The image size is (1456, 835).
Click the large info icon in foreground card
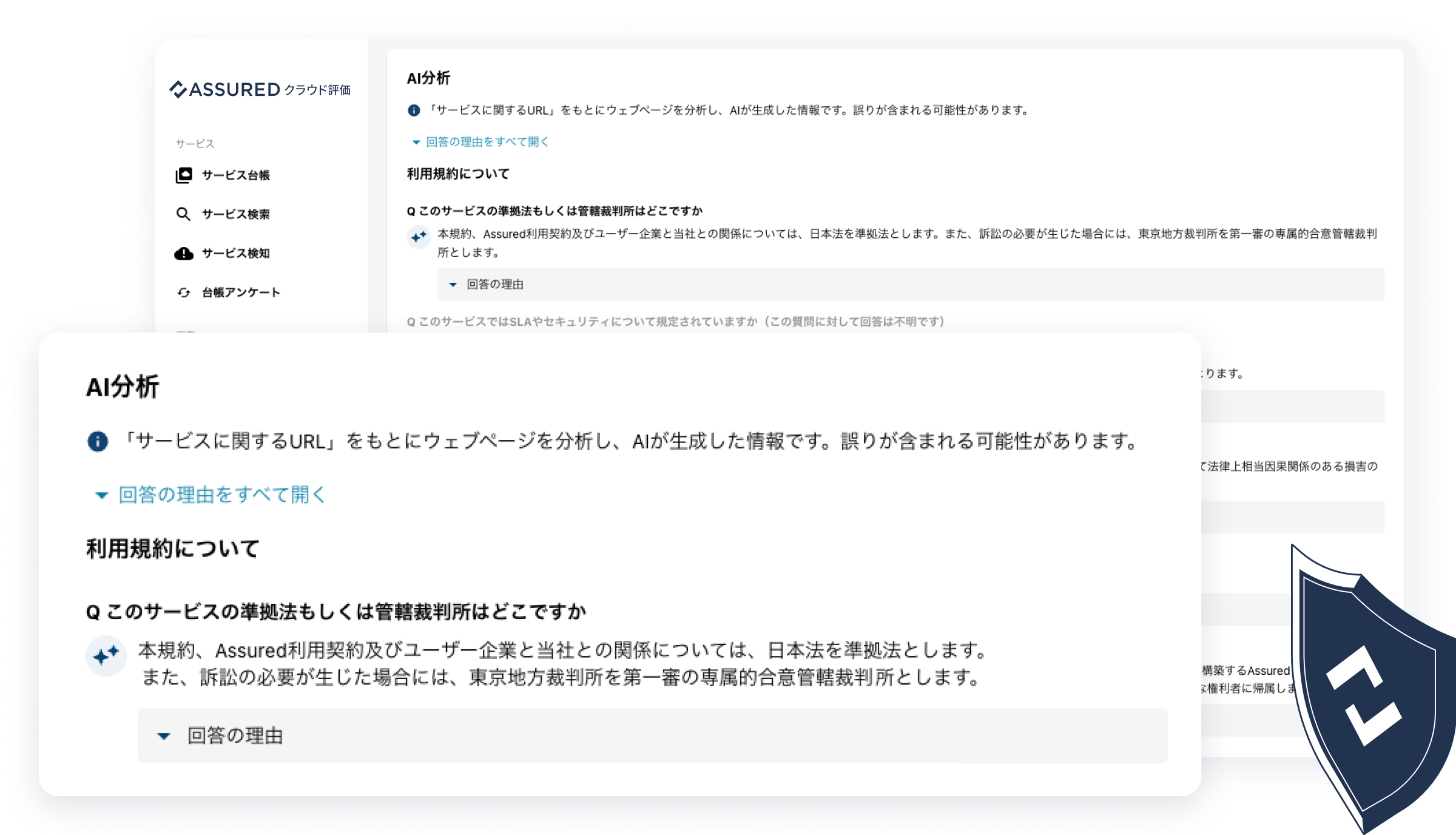(98, 441)
